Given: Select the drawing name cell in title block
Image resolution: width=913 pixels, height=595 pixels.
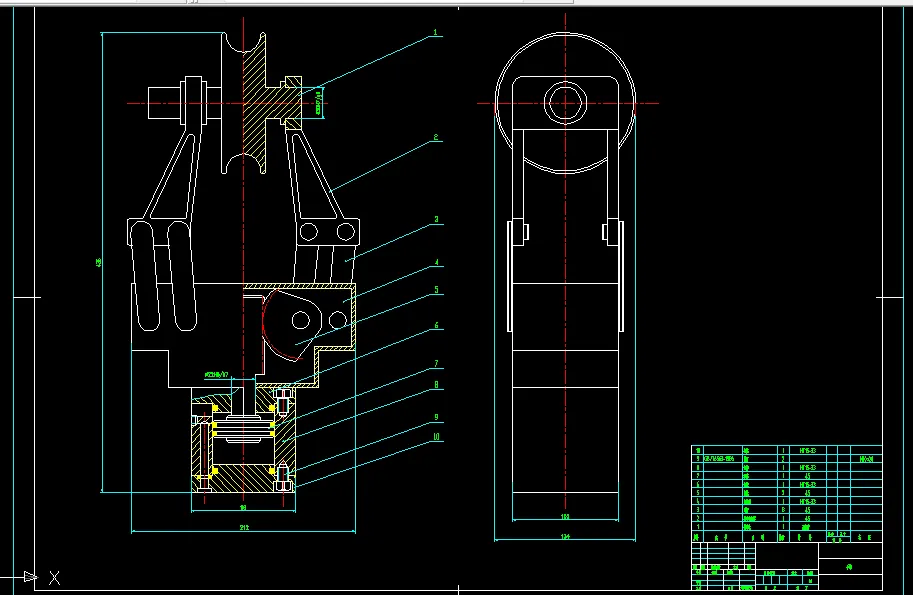Looking at the screenshot, I should tap(850, 566).
